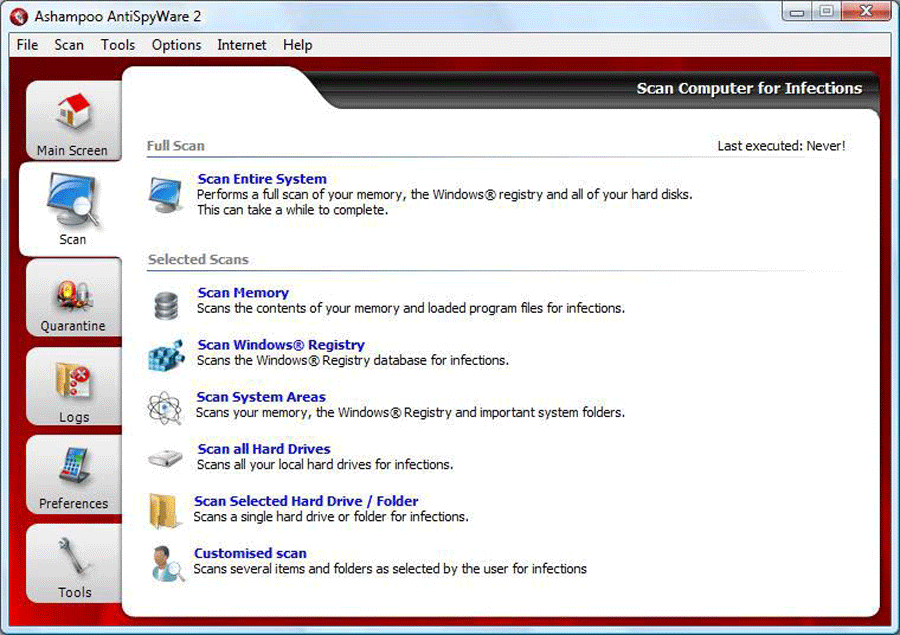Viewport: 900px width, 635px height.
Task: Click the Scan Entire System monitor icon
Action: 166,195
